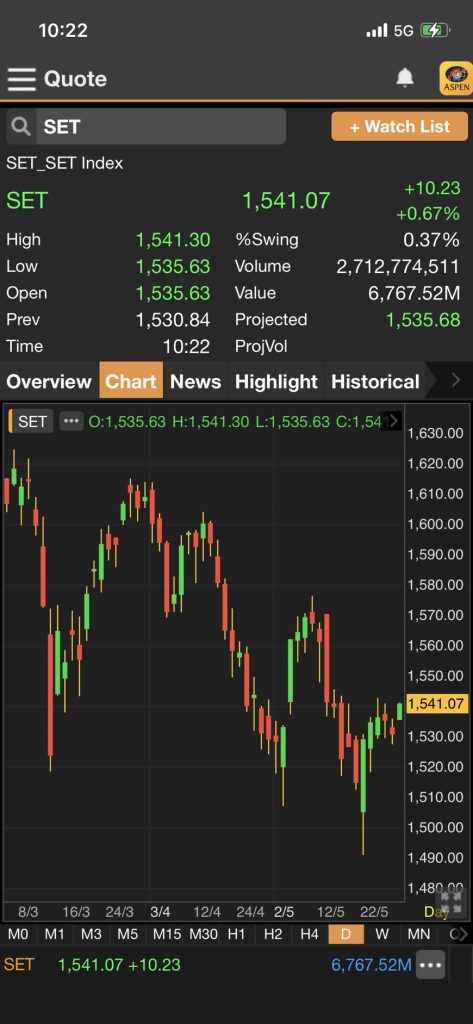The width and height of the screenshot is (473, 1024).
Task: Select the W weekly timeframe
Action: [x=382, y=935]
